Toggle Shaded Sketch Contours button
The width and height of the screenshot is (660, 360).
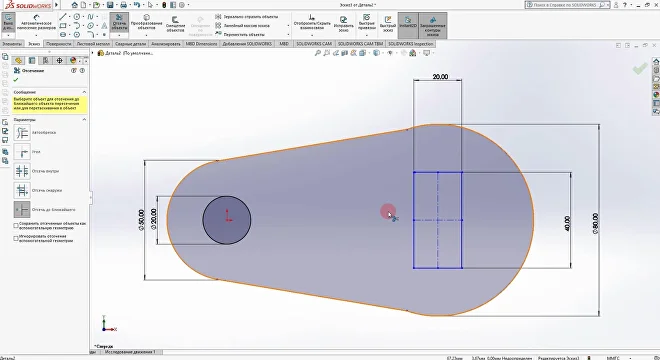click(432, 25)
